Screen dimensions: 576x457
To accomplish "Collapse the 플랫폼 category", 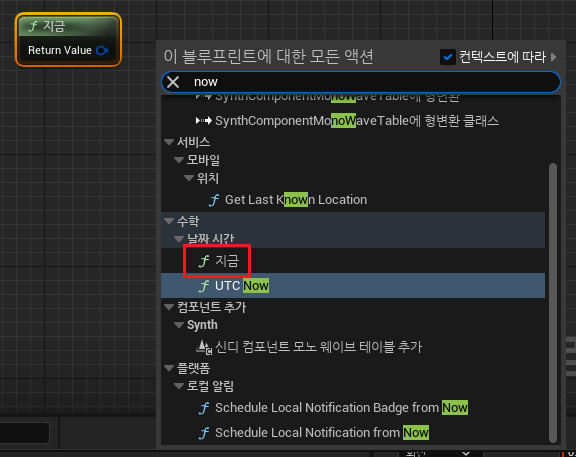I will 169,367.
